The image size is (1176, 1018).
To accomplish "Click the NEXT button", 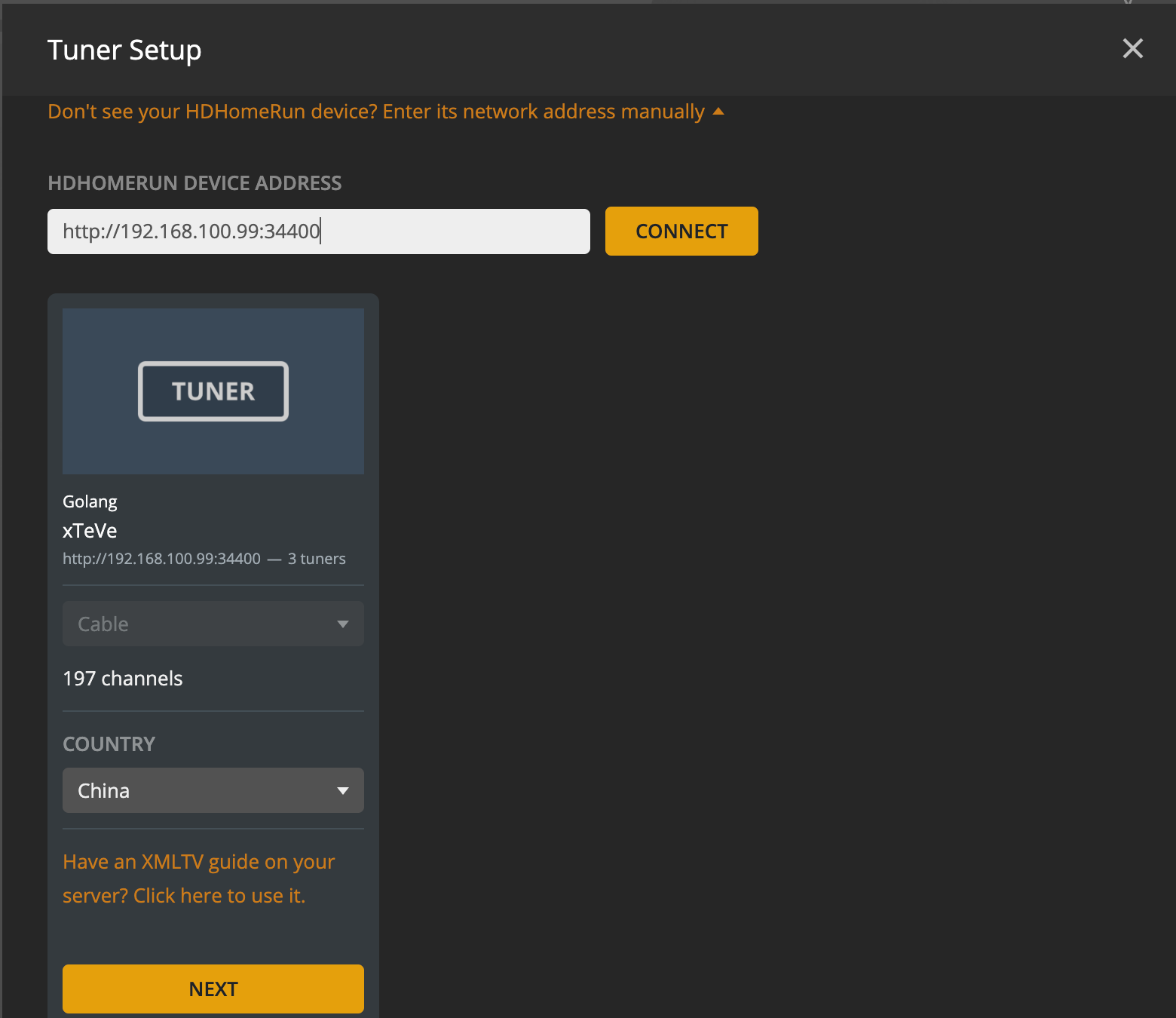I will click(213, 989).
